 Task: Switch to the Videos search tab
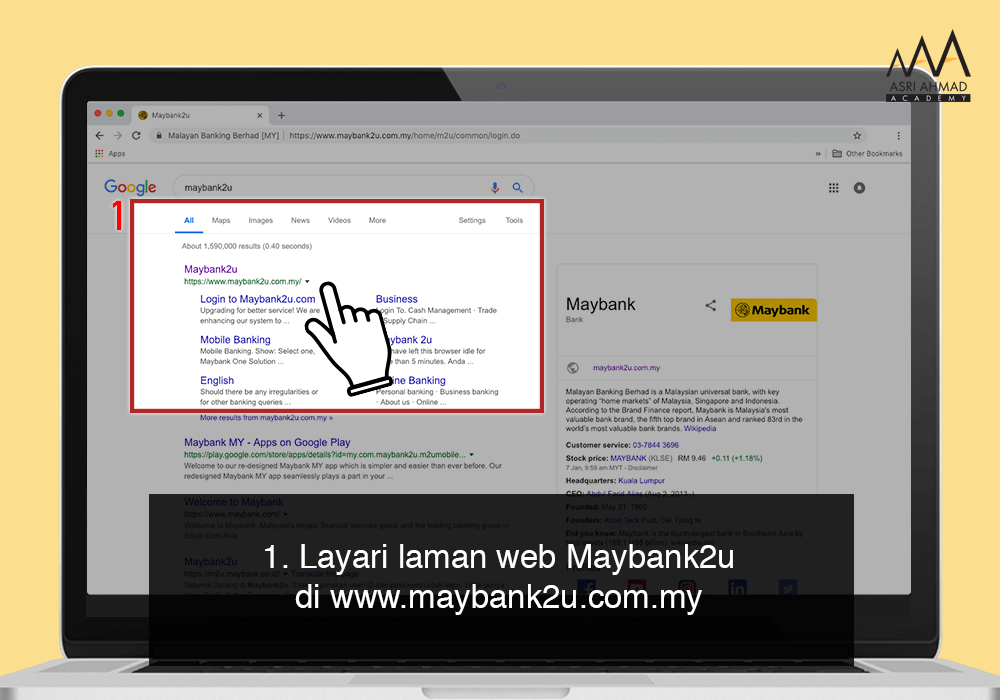(x=339, y=220)
